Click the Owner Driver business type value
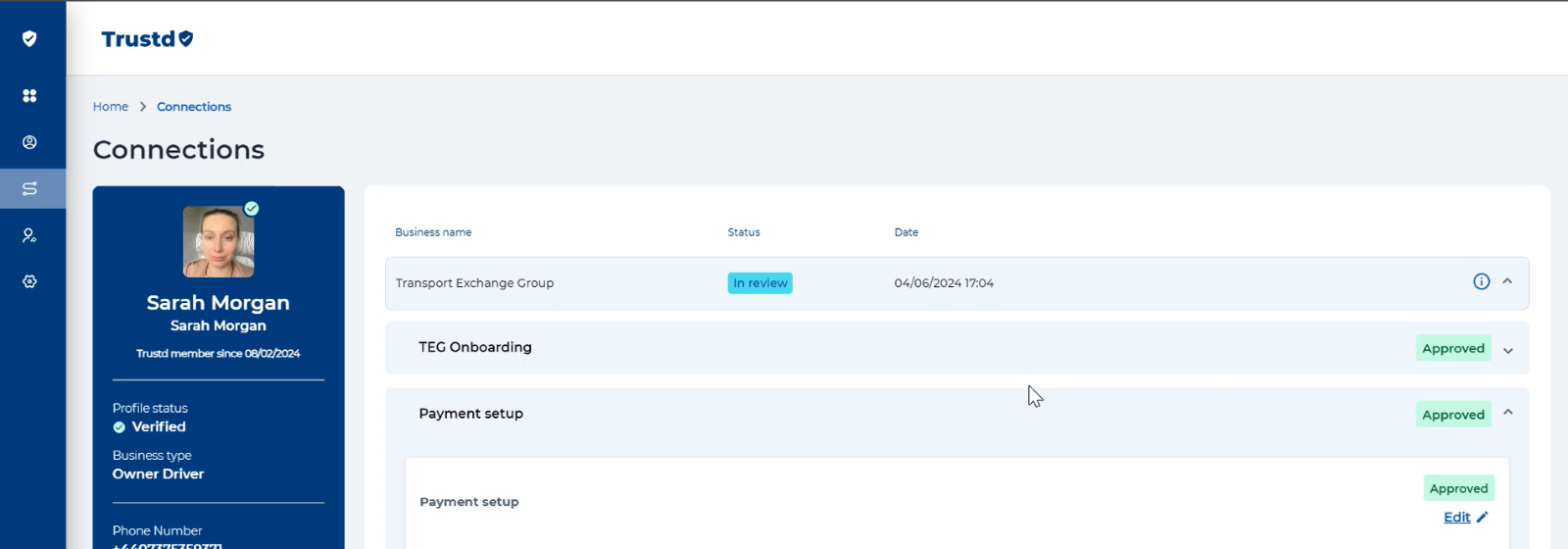Screen dimensions: 1568x549 click(158, 474)
